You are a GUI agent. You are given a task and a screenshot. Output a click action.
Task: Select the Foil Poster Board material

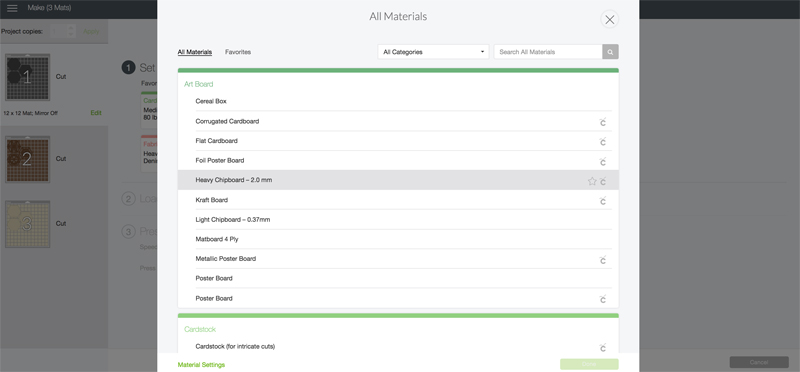[x=398, y=160]
